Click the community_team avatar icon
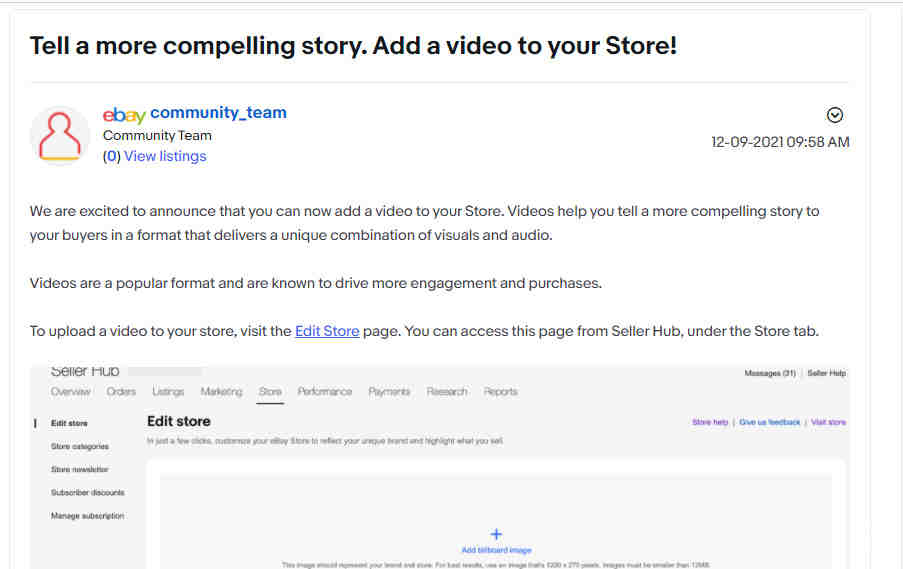Viewport: 903px width, 569px height. point(59,136)
